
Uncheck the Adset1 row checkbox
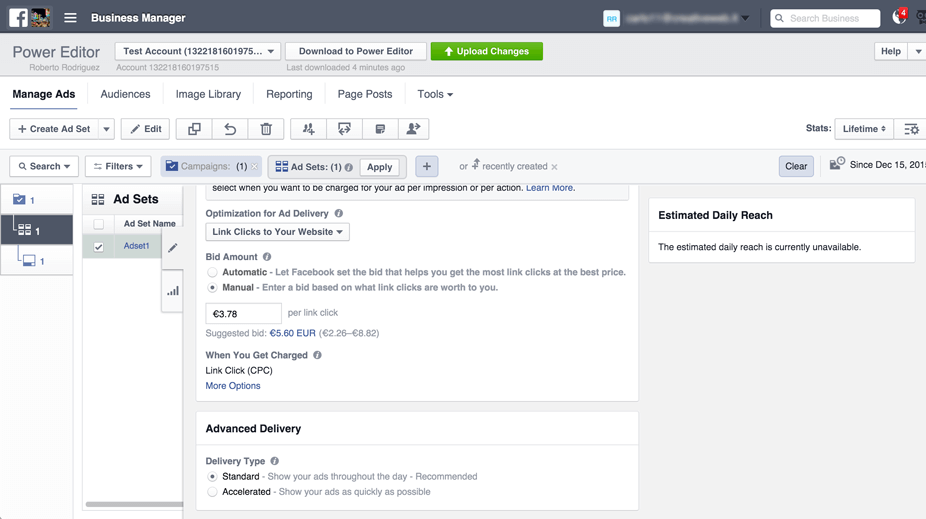click(x=98, y=247)
